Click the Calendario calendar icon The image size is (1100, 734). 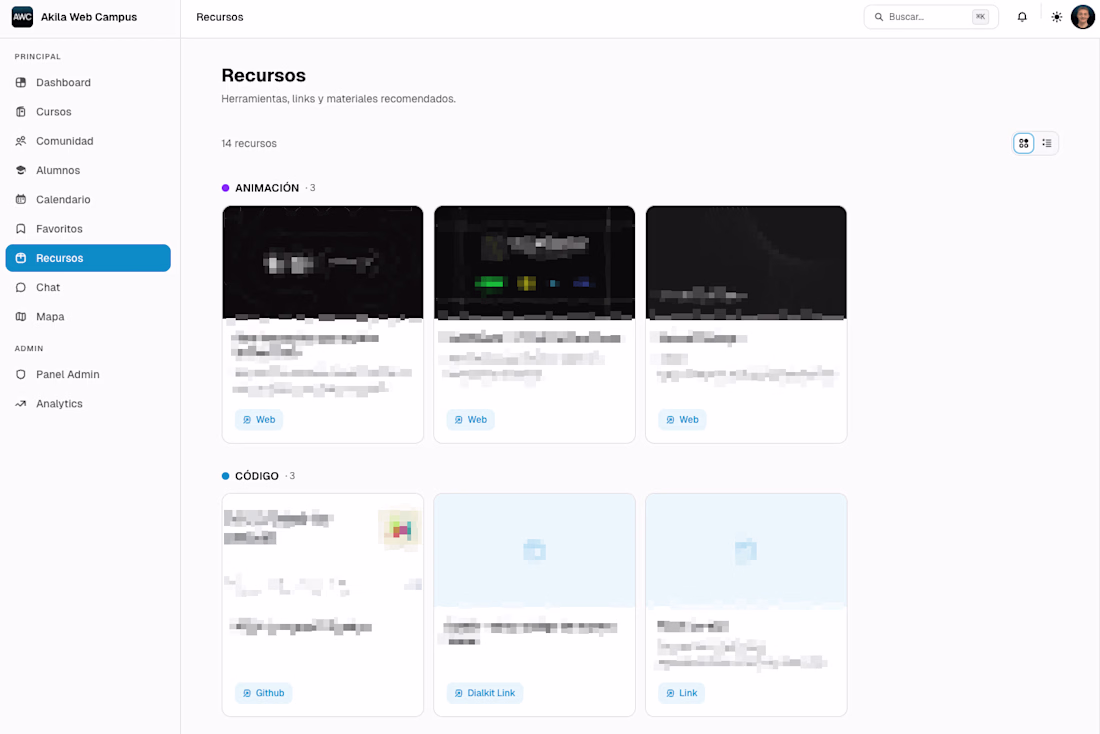point(21,199)
